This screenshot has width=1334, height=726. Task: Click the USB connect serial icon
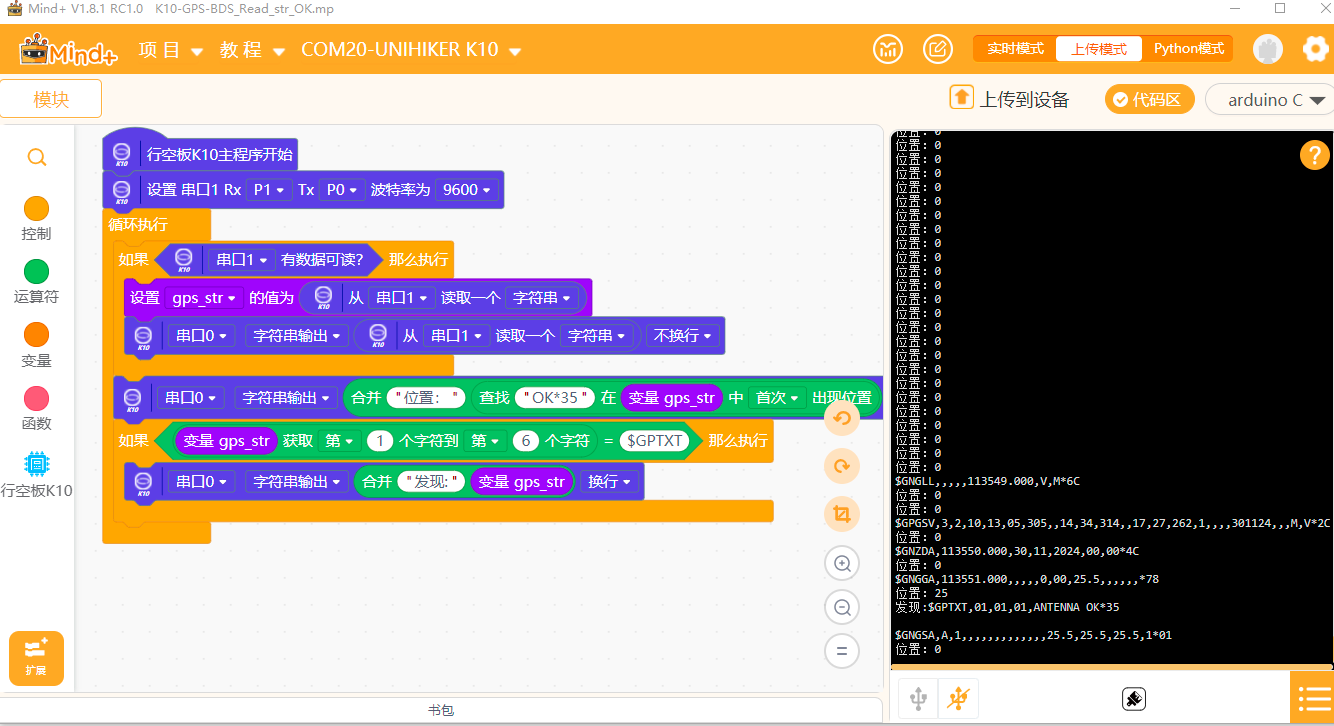918,698
